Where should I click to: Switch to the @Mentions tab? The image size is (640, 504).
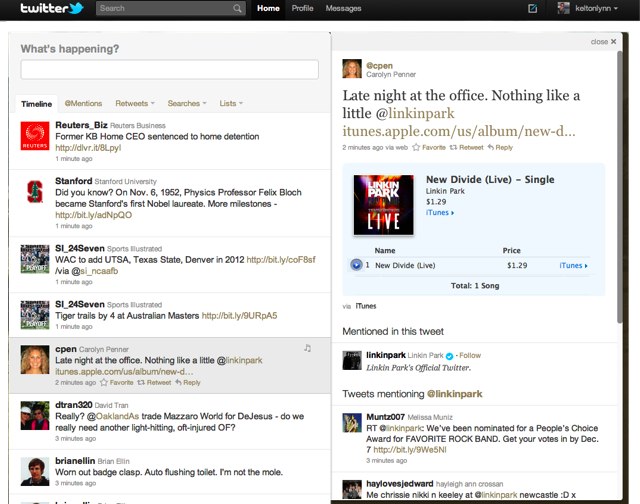point(83,103)
